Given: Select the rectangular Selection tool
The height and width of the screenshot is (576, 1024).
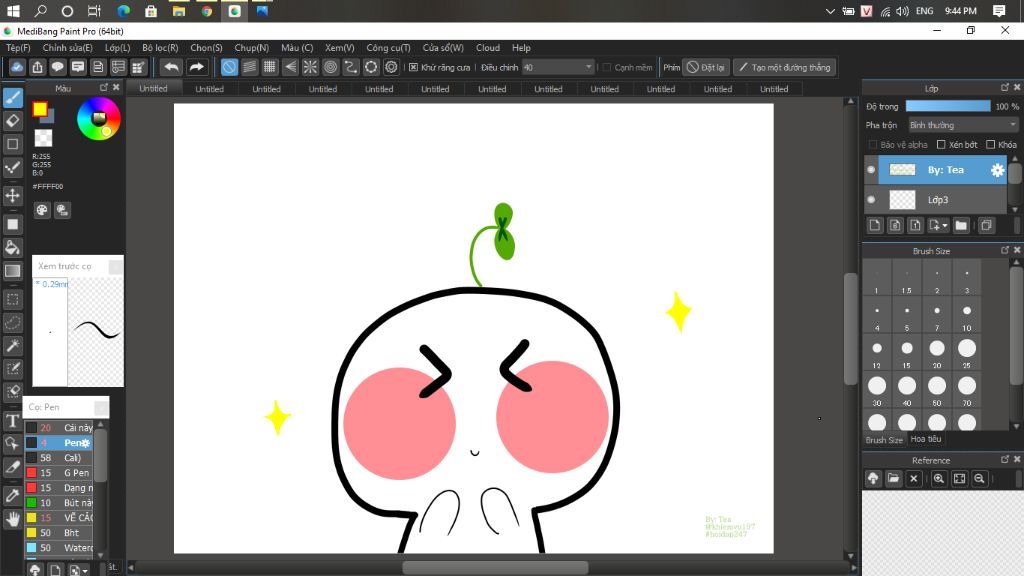Looking at the screenshot, I should [x=13, y=300].
